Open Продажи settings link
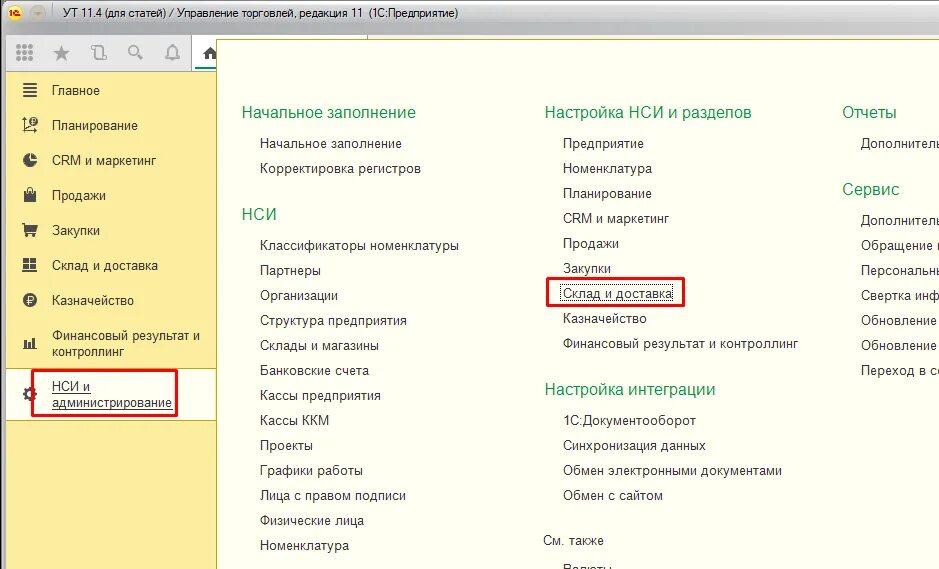Image resolution: width=939 pixels, height=569 pixels. (x=590, y=244)
